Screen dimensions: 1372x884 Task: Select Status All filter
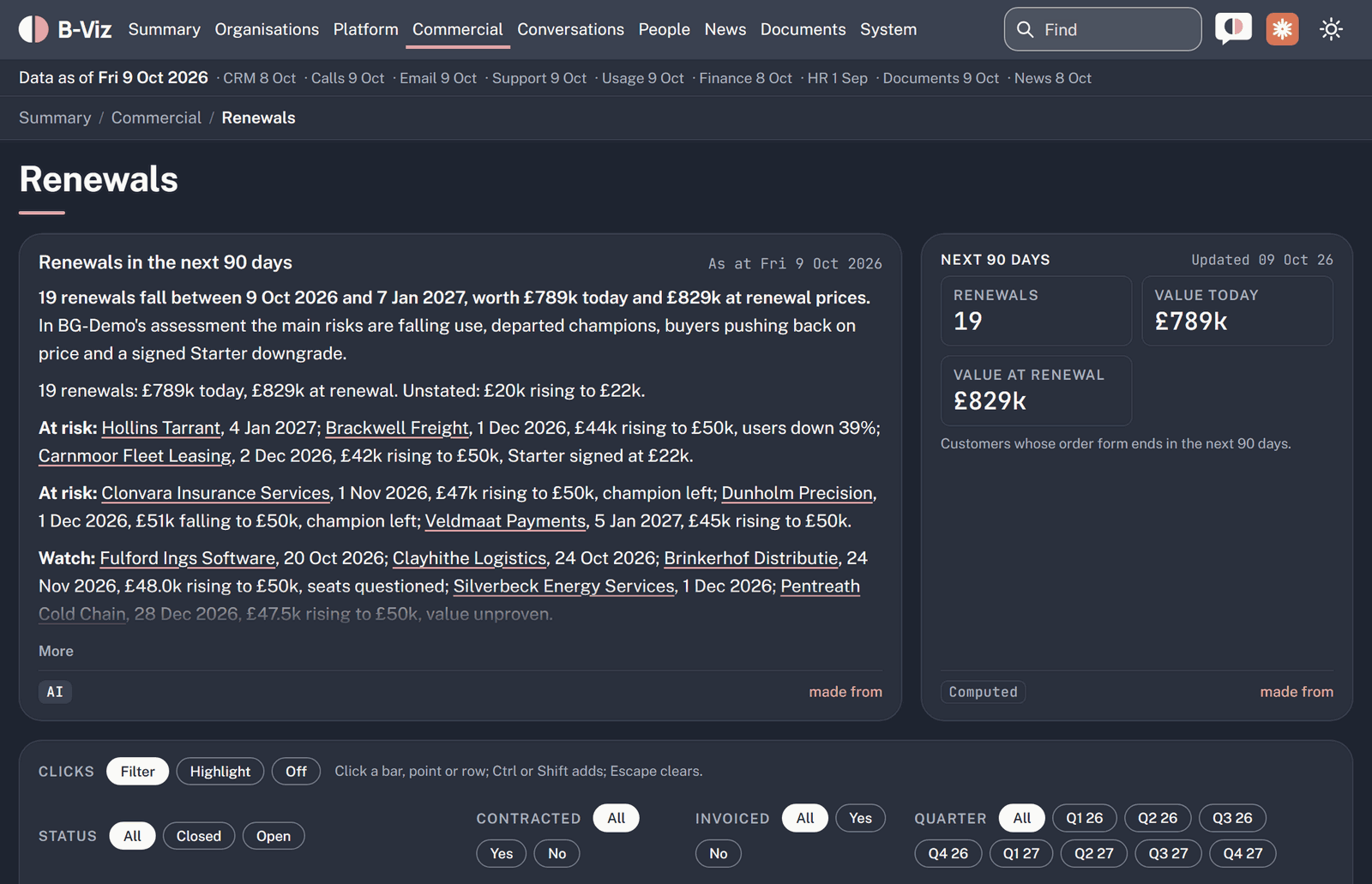(x=132, y=836)
